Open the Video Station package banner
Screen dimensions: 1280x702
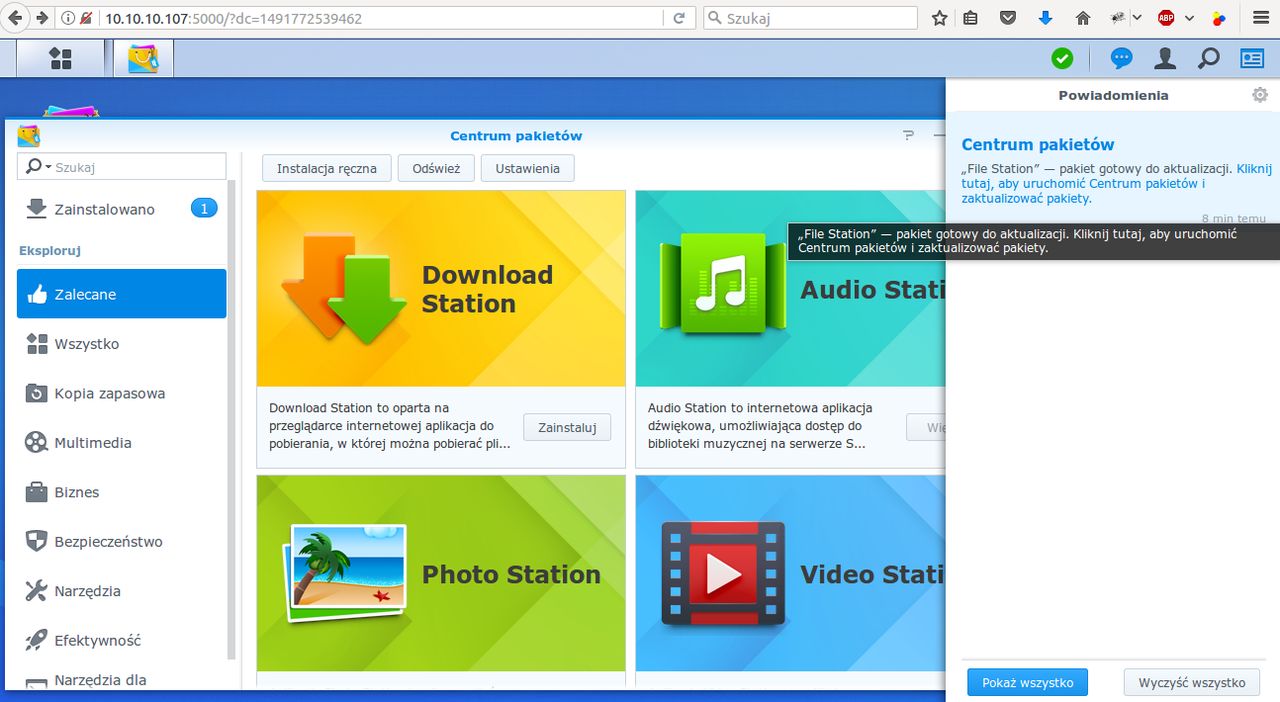click(x=791, y=573)
